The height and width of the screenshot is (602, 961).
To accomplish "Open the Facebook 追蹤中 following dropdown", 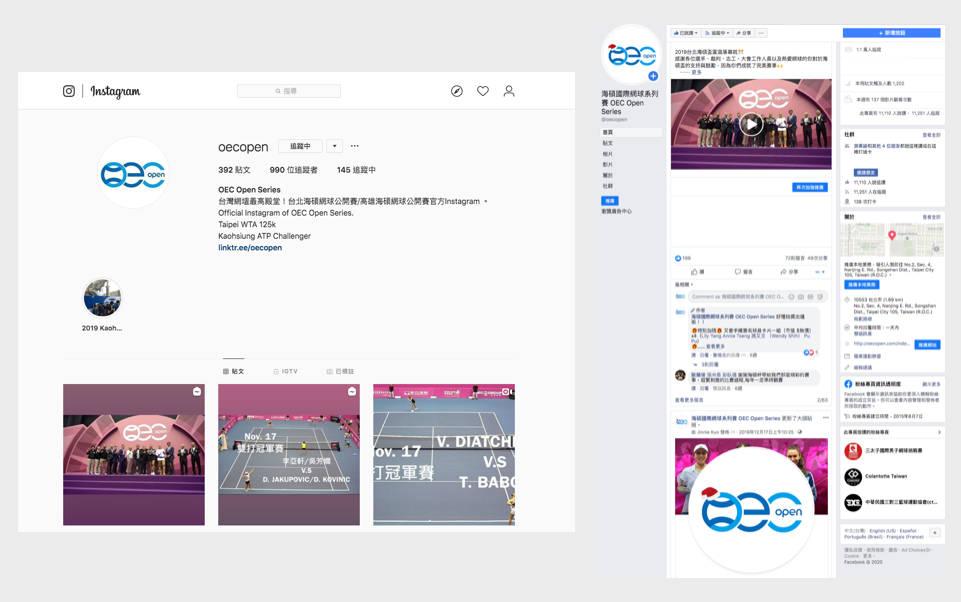I will pyautogui.click(x=717, y=33).
